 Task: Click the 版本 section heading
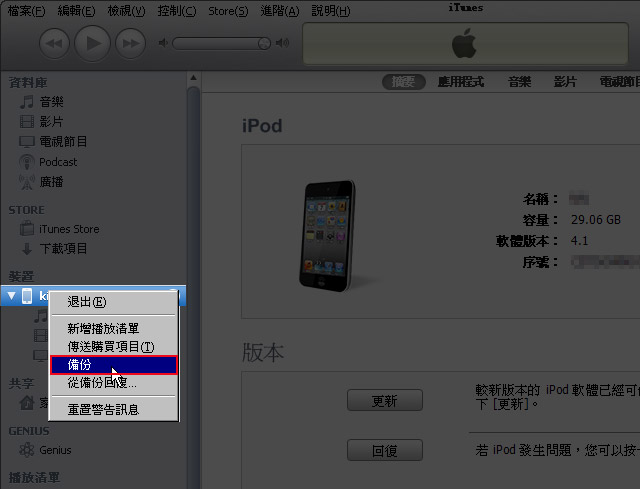(x=263, y=352)
